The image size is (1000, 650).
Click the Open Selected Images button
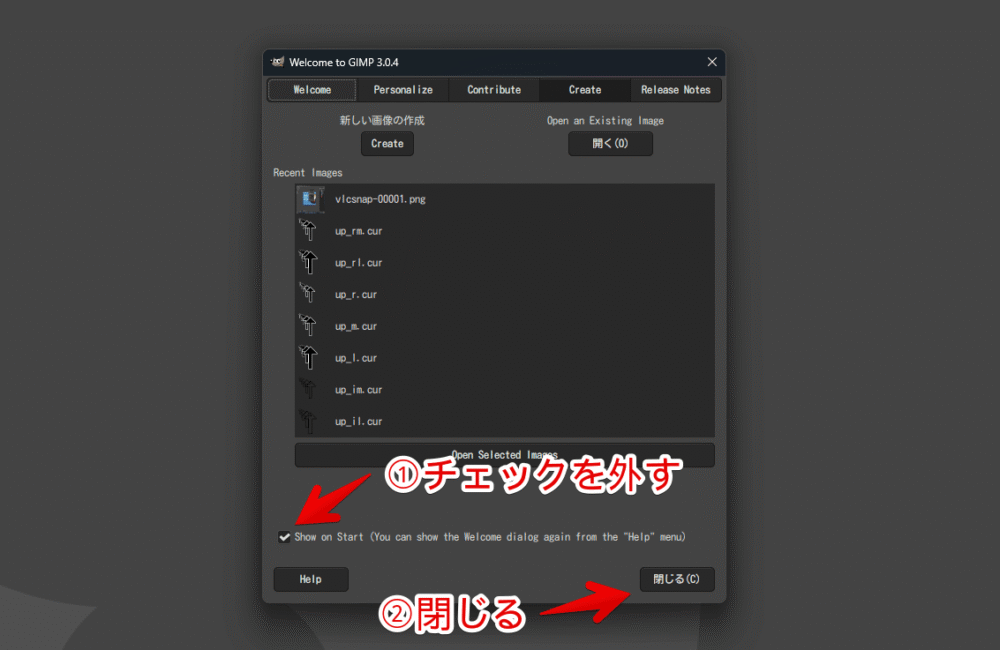[x=504, y=454]
